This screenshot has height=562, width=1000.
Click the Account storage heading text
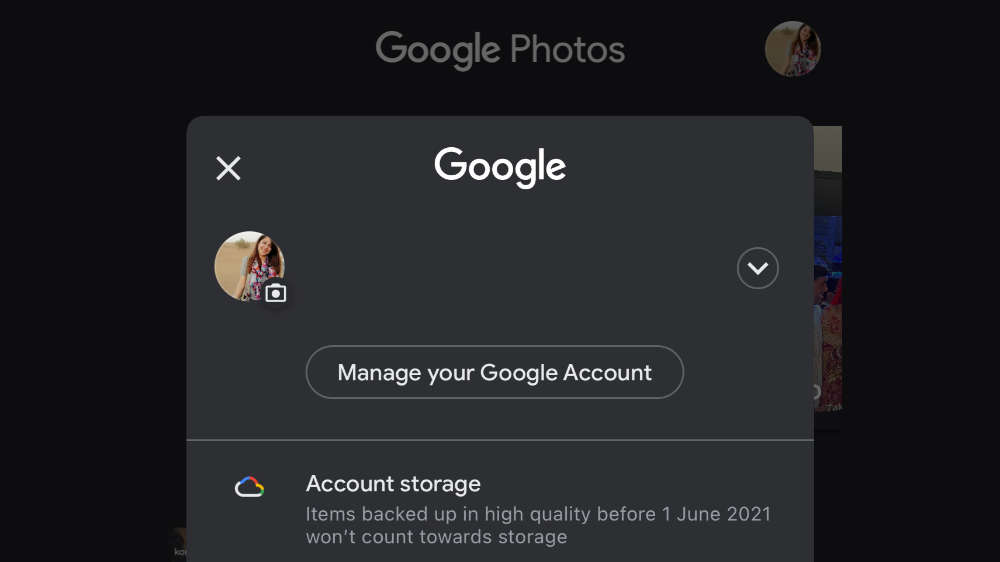coord(393,484)
